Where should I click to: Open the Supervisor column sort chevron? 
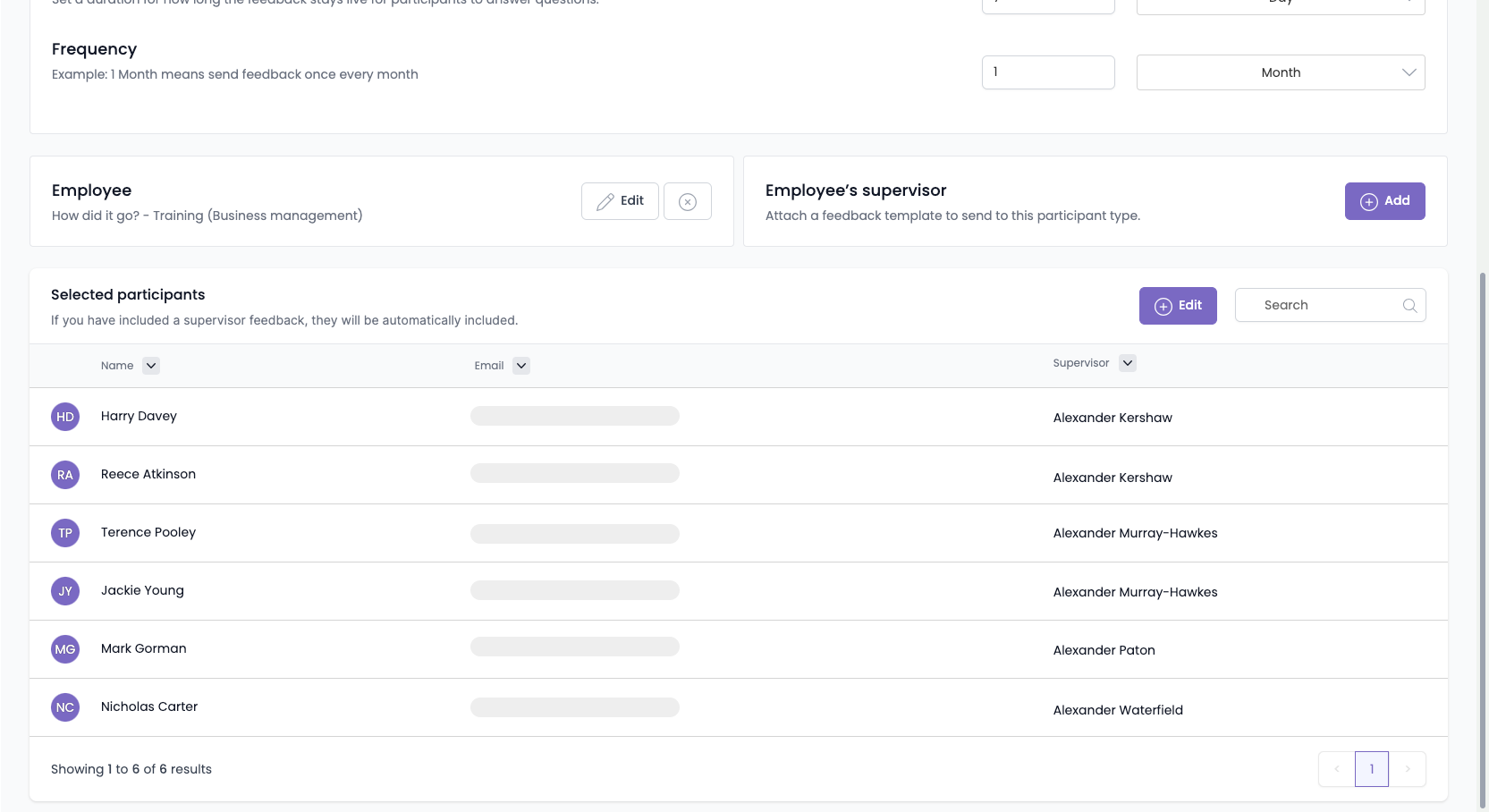1128,363
